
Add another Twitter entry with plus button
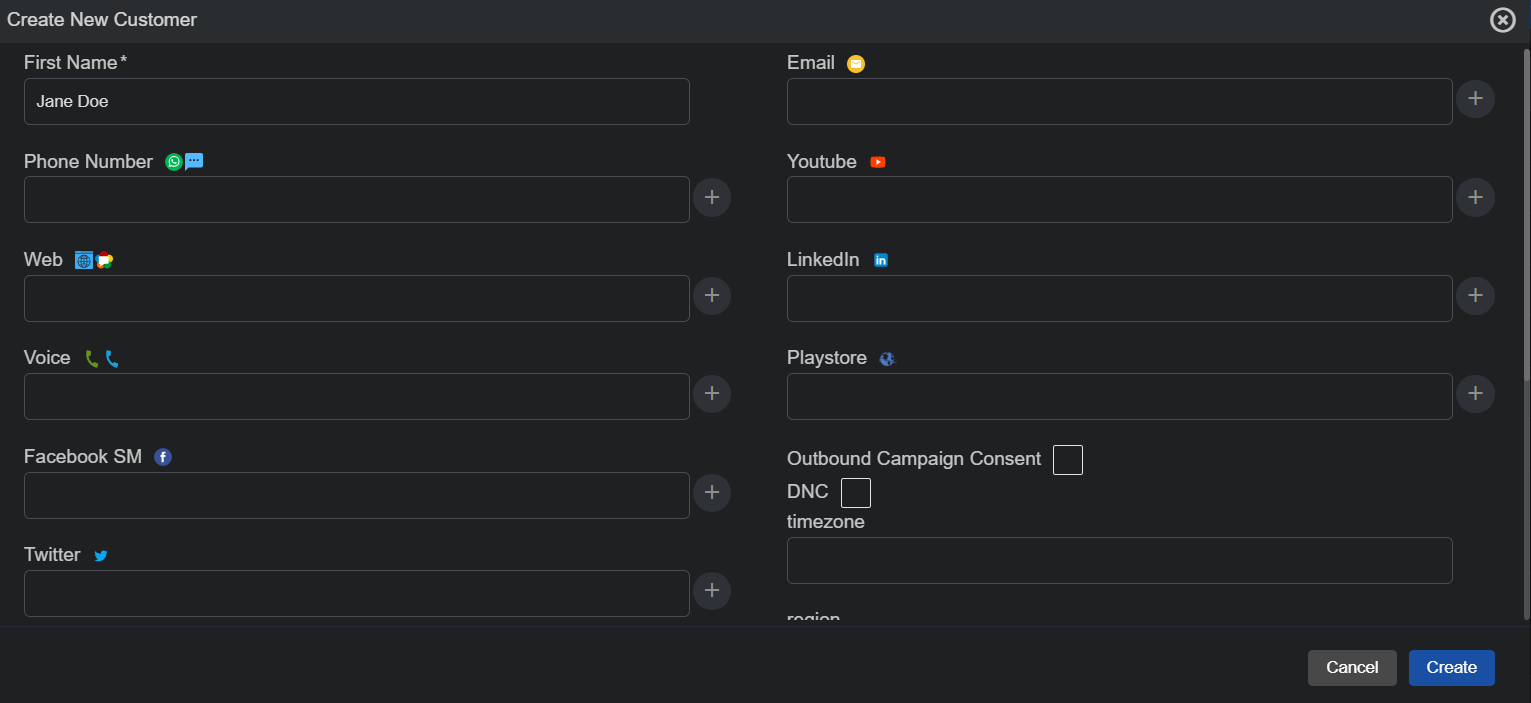(712, 591)
